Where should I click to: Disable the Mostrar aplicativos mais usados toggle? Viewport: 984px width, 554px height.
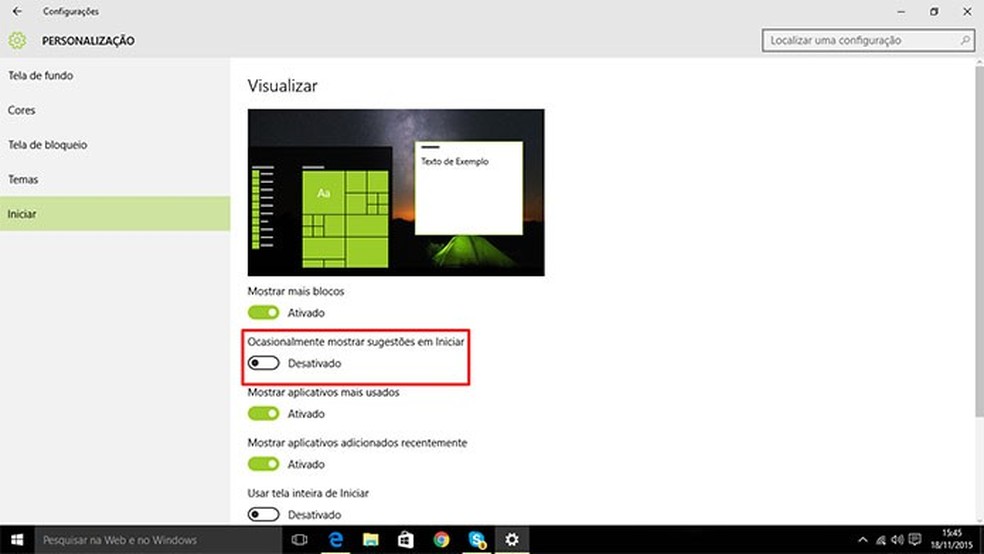[264, 413]
